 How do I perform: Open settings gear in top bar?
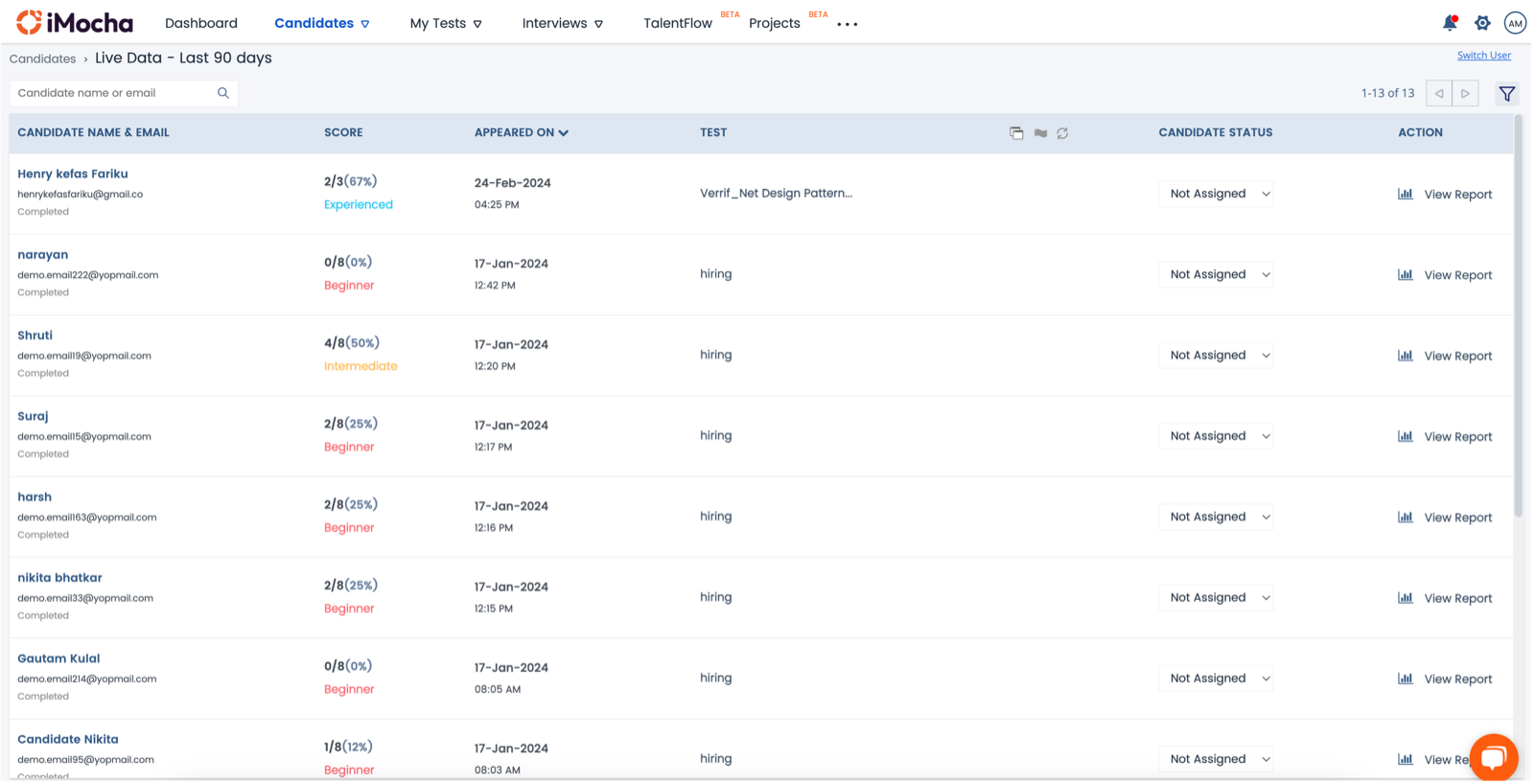pos(1482,23)
